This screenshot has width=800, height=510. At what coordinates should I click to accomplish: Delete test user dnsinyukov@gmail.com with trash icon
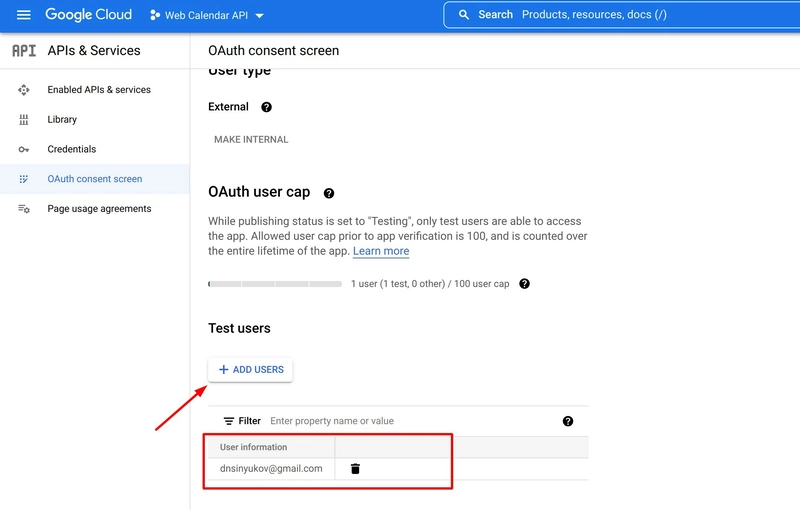[x=355, y=468]
